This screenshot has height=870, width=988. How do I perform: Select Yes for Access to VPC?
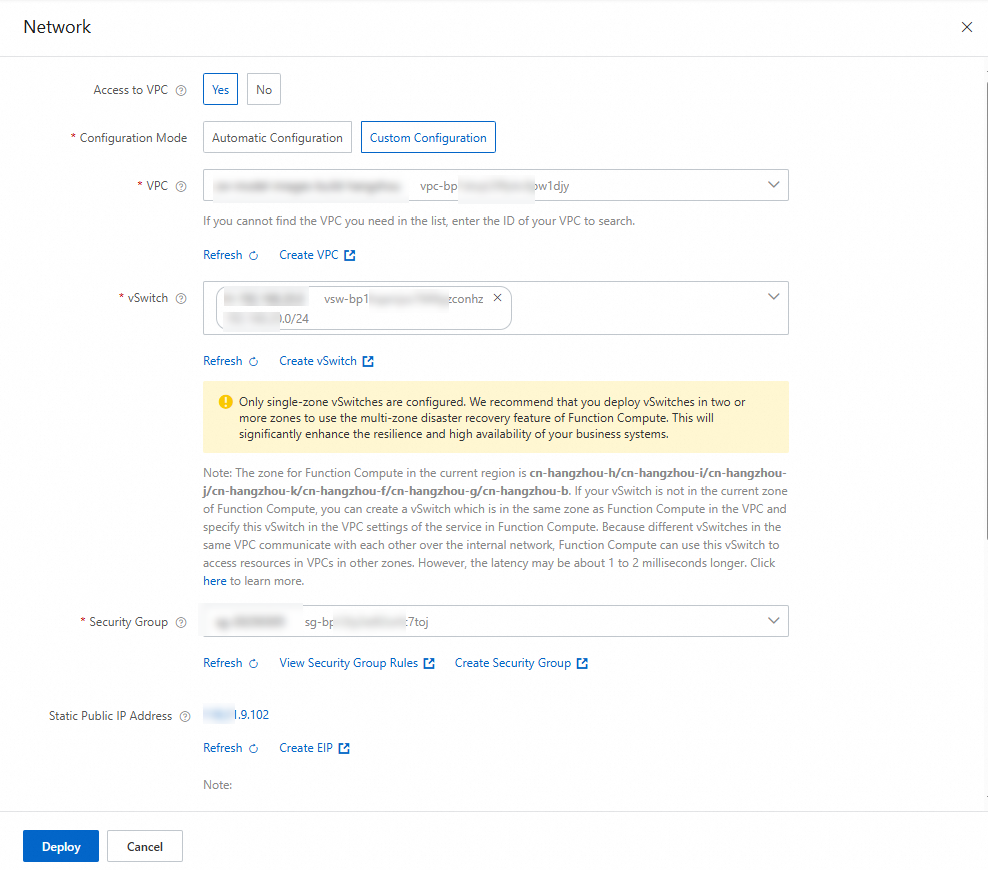point(220,89)
